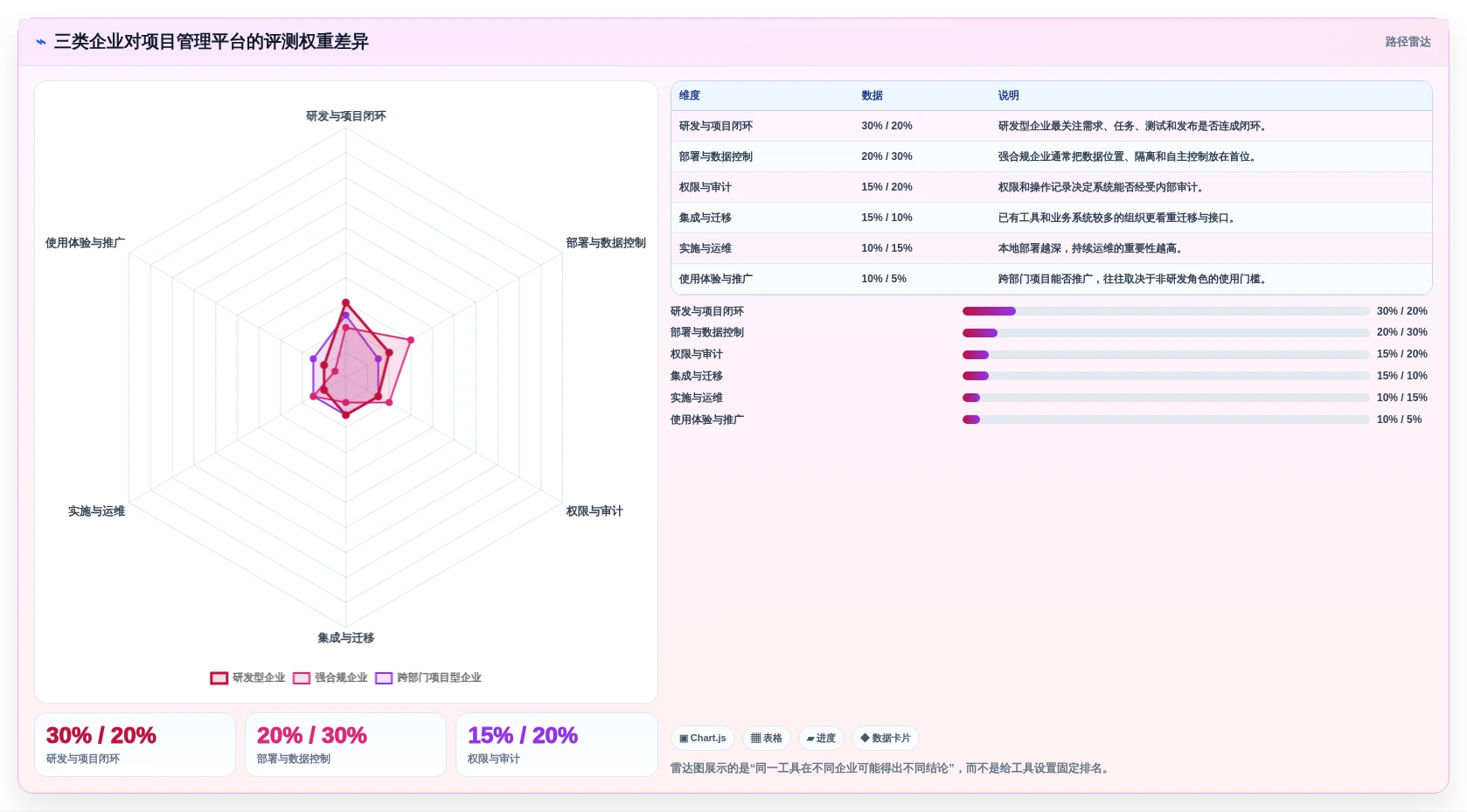Click table value 15% / 10%

coord(886,218)
